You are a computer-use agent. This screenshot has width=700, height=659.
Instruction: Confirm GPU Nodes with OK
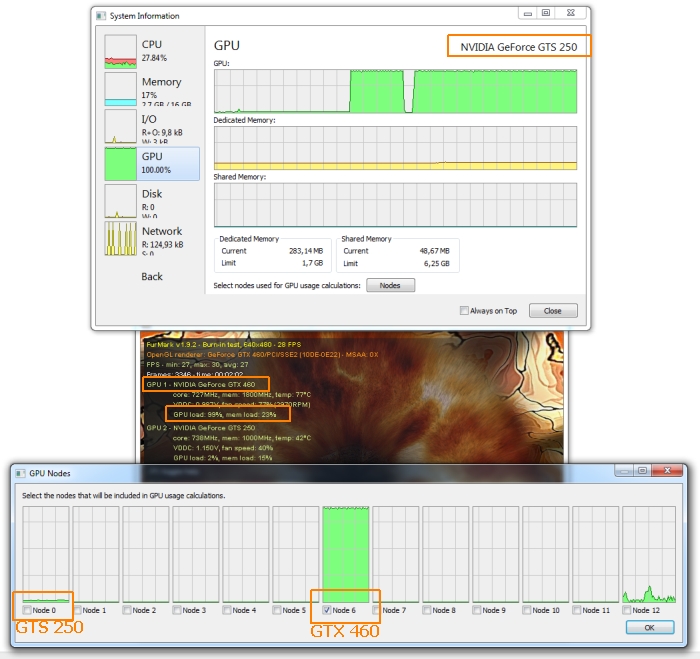tap(650, 627)
